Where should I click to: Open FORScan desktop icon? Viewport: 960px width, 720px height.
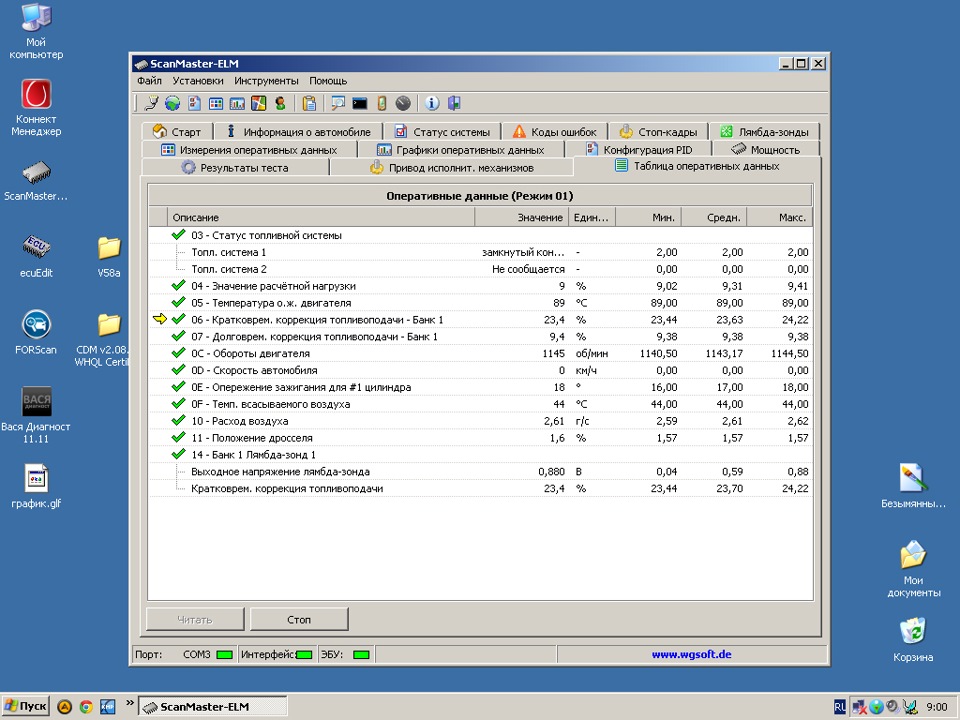click(36, 332)
